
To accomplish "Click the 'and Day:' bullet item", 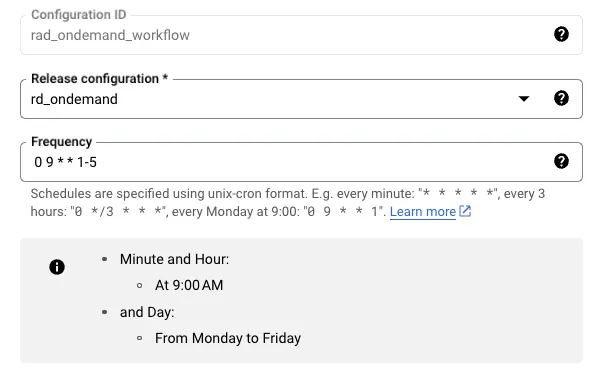I will click(147, 312).
